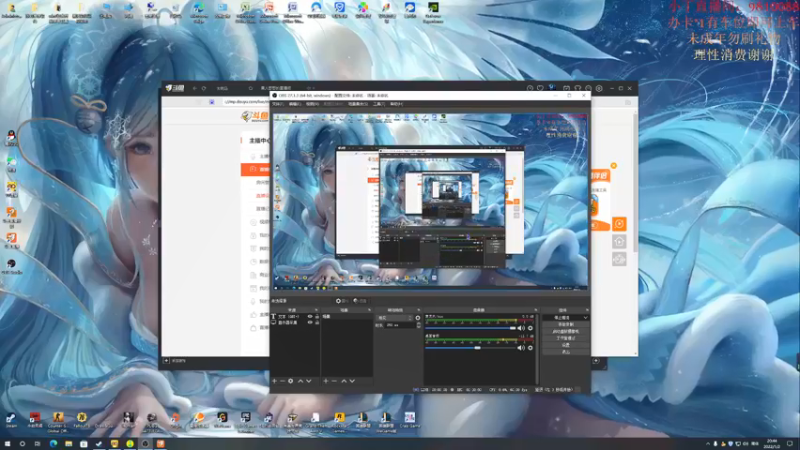Pop out the transitions dock using its header icon
The height and width of the screenshot is (450, 800).
(x=419, y=310)
